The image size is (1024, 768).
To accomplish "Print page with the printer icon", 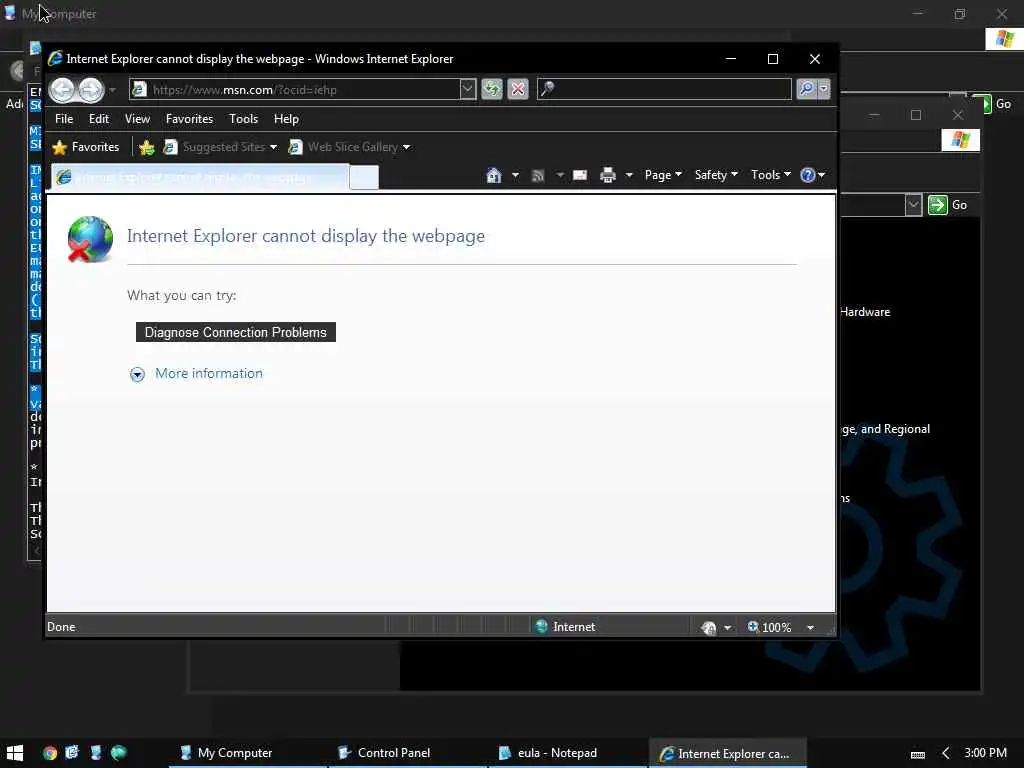I will (x=608, y=175).
